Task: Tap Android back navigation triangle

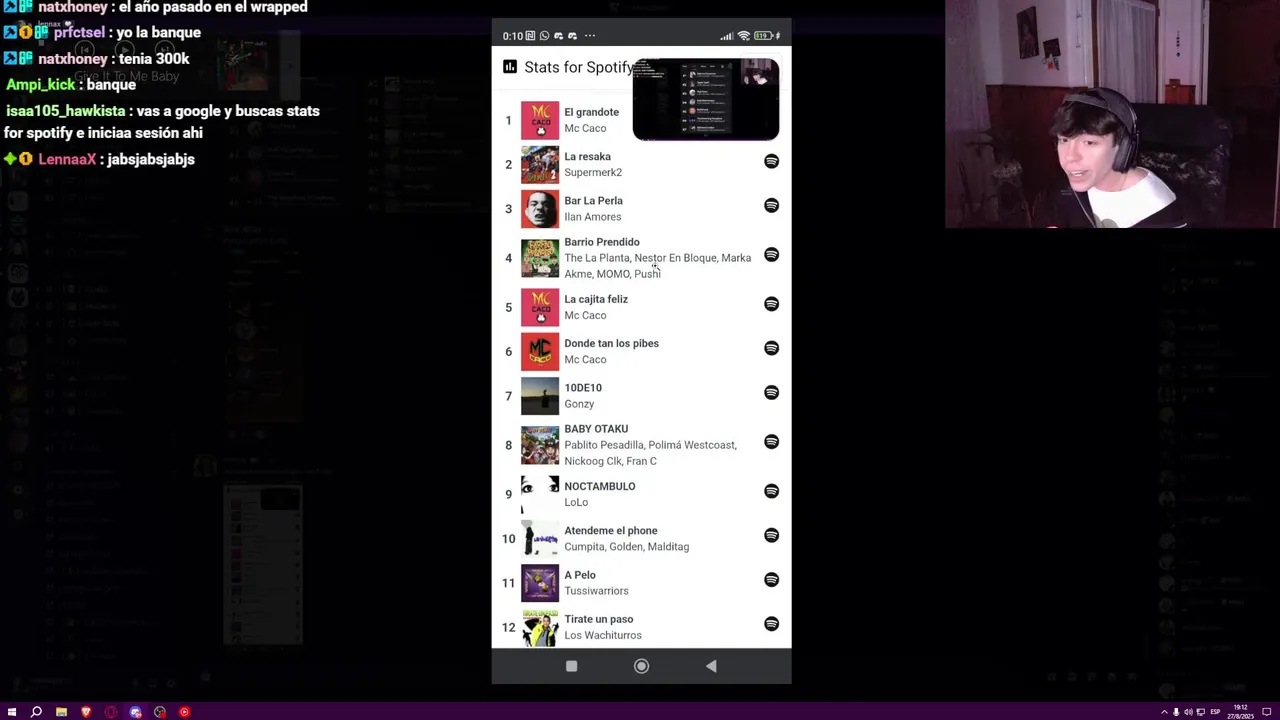Action: (x=711, y=666)
